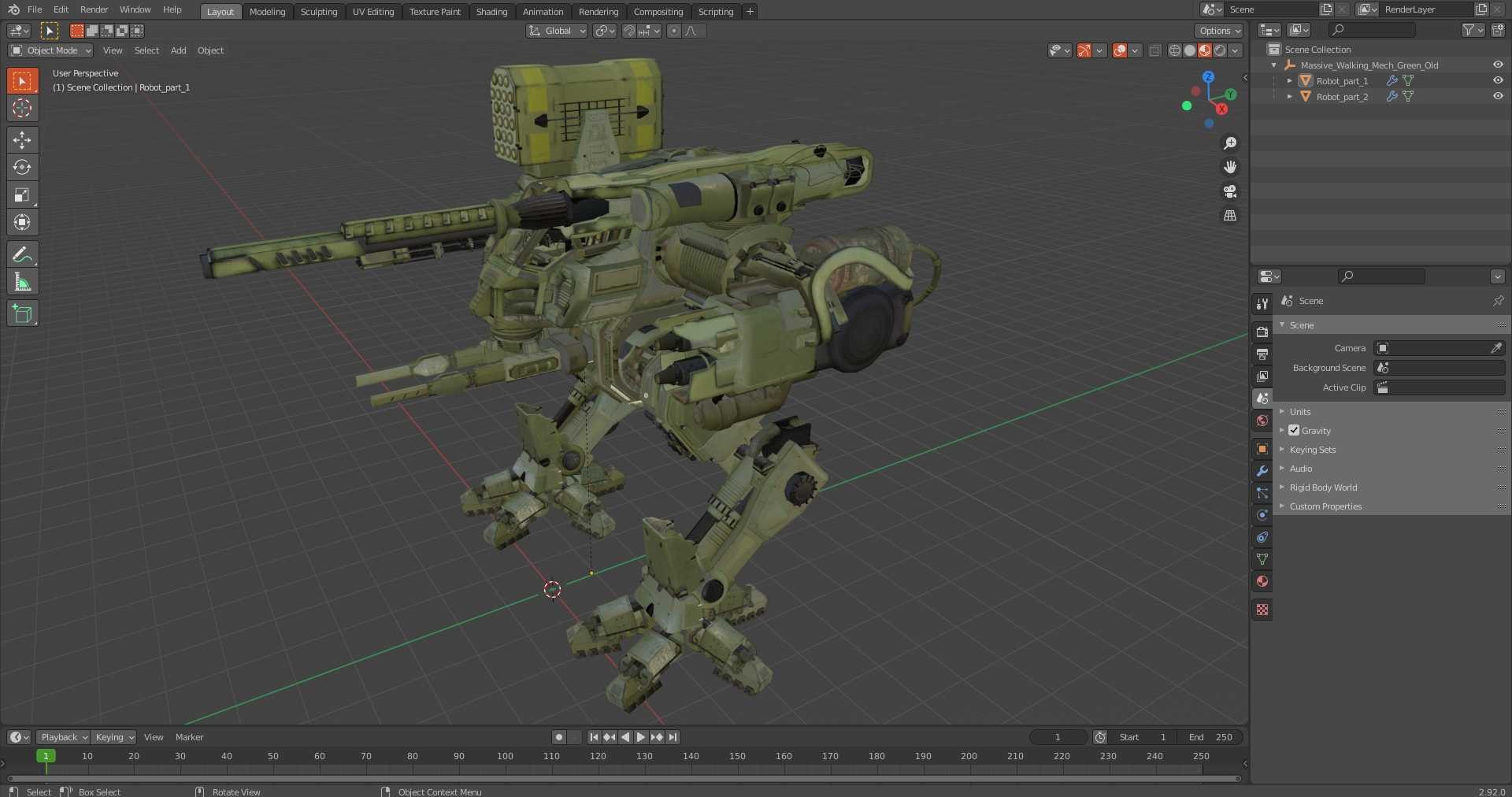Select the Annotate tool

click(22, 254)
